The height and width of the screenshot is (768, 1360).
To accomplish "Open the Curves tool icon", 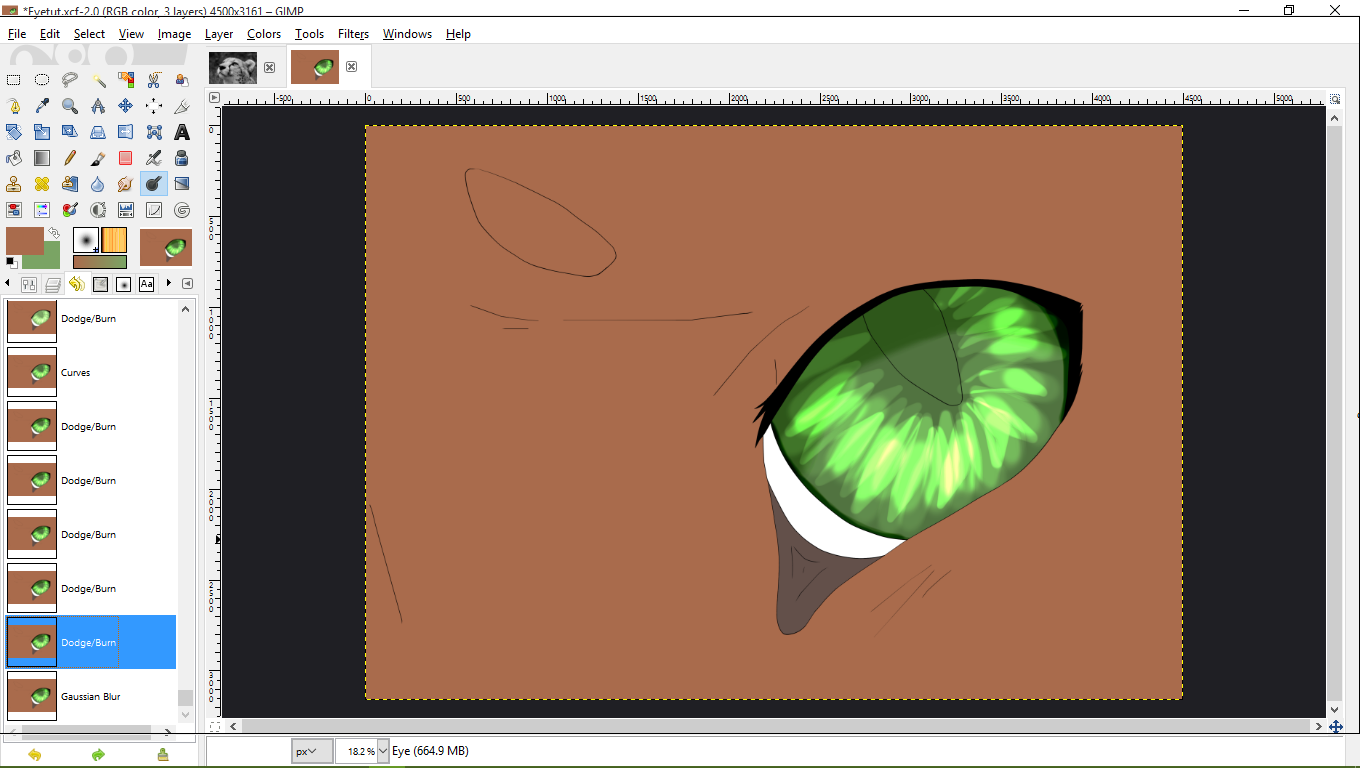I will (x=154, y=210).
